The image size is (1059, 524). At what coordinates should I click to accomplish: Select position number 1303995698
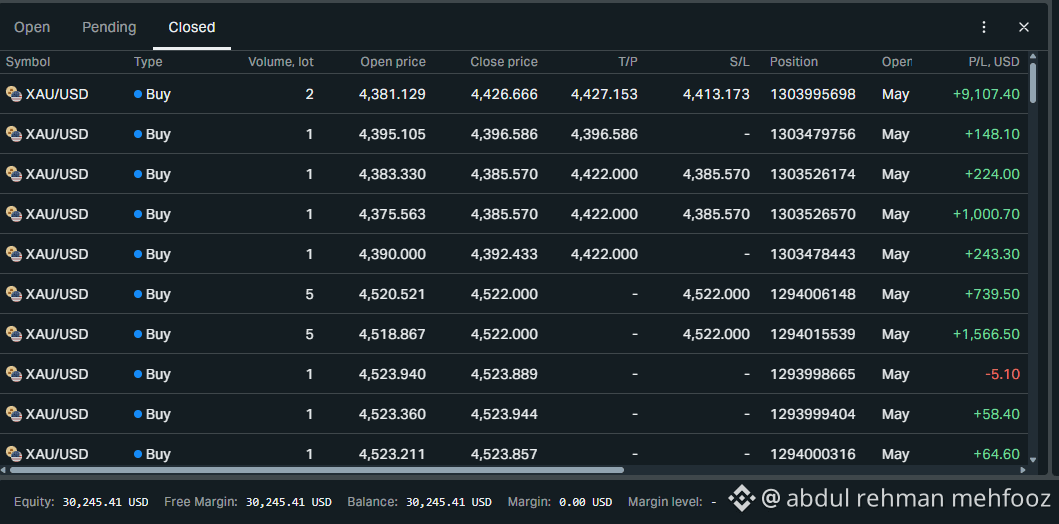tap(812, 95)
